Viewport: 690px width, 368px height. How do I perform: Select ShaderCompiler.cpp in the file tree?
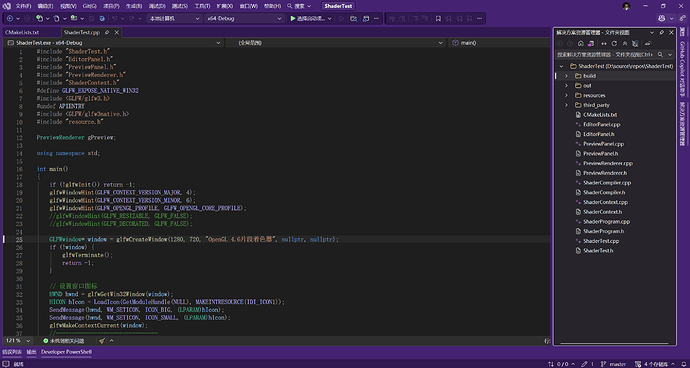coord(607,182)
